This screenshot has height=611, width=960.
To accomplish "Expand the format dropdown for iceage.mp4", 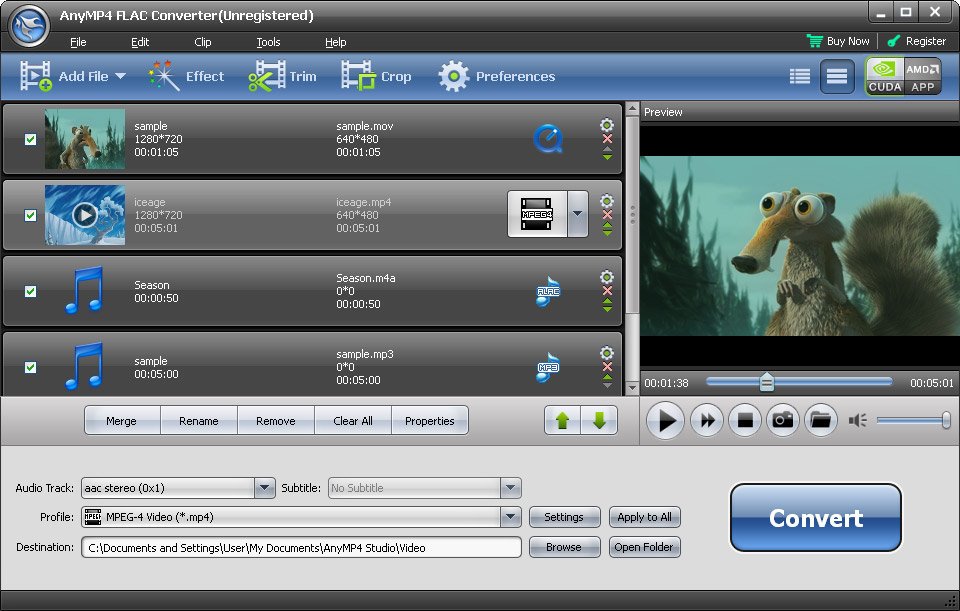I will click(x=577, y=214).
